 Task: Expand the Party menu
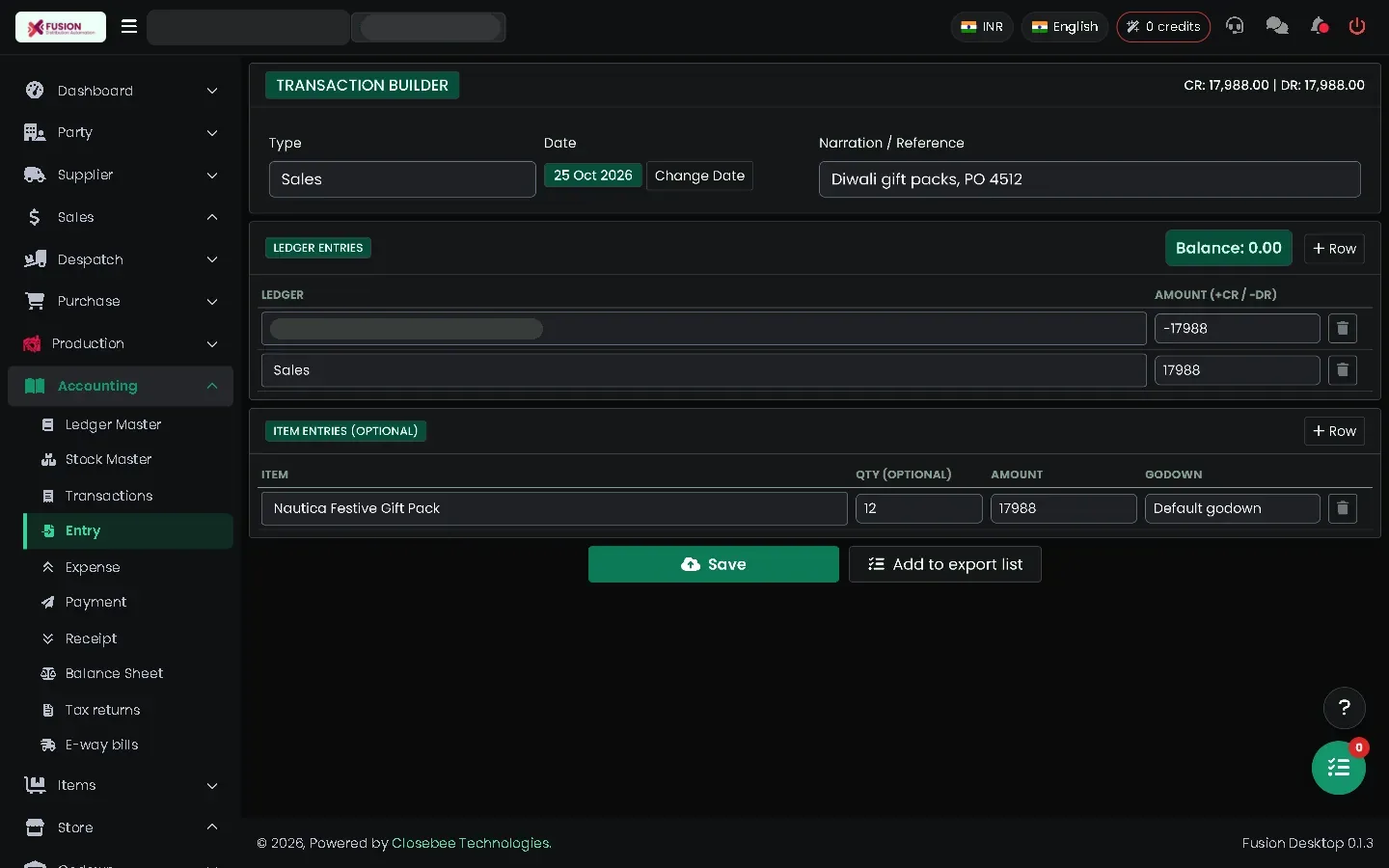[x=121, y=132]
